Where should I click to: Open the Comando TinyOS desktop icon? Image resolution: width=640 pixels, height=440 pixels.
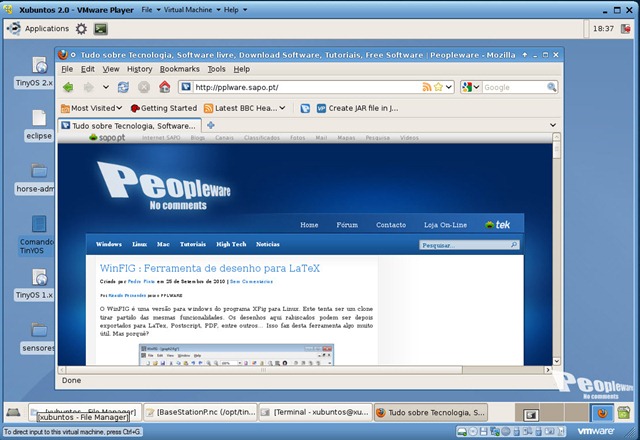pos(37,236)
